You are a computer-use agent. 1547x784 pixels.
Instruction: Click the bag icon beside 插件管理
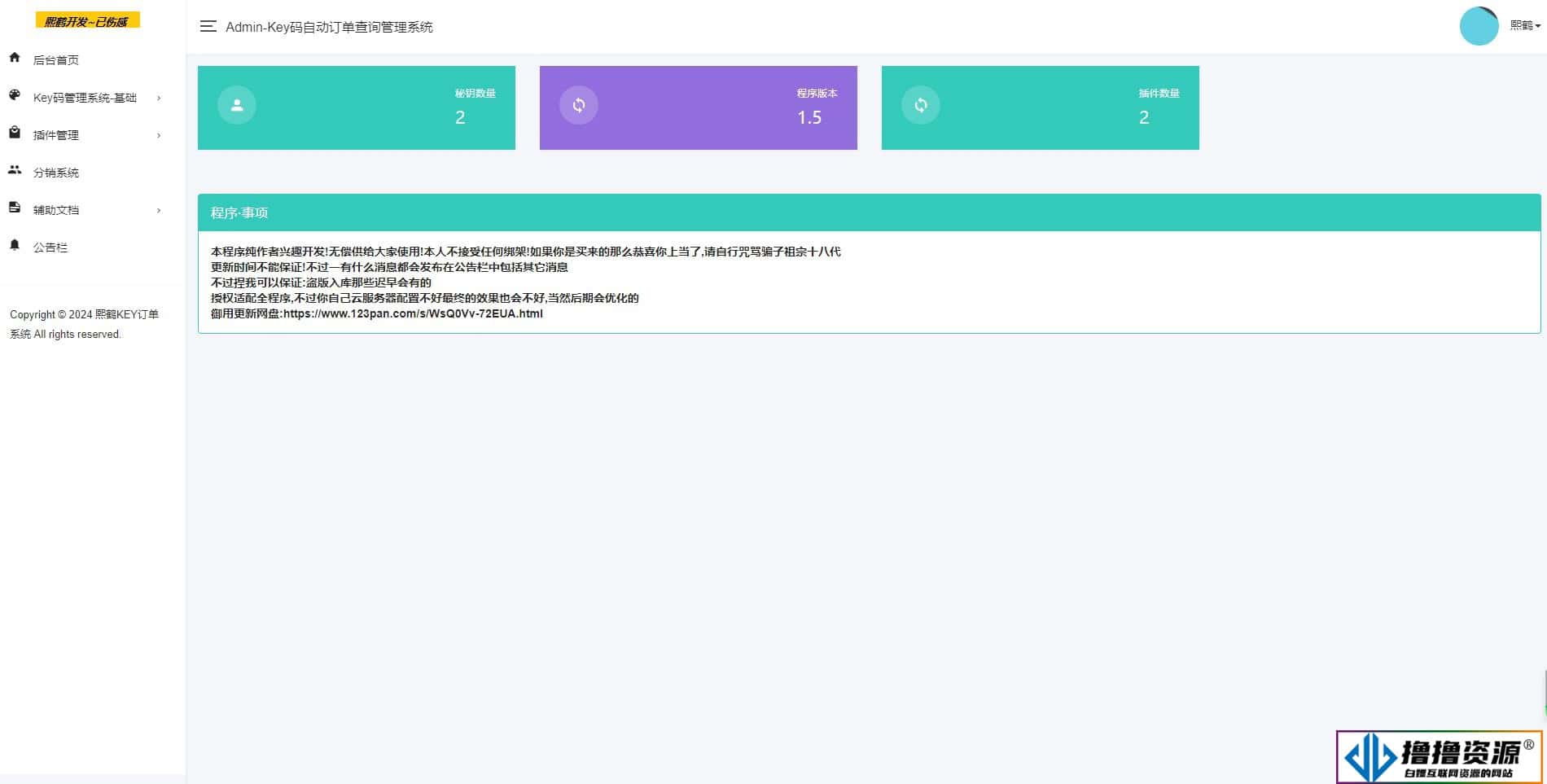15,133
